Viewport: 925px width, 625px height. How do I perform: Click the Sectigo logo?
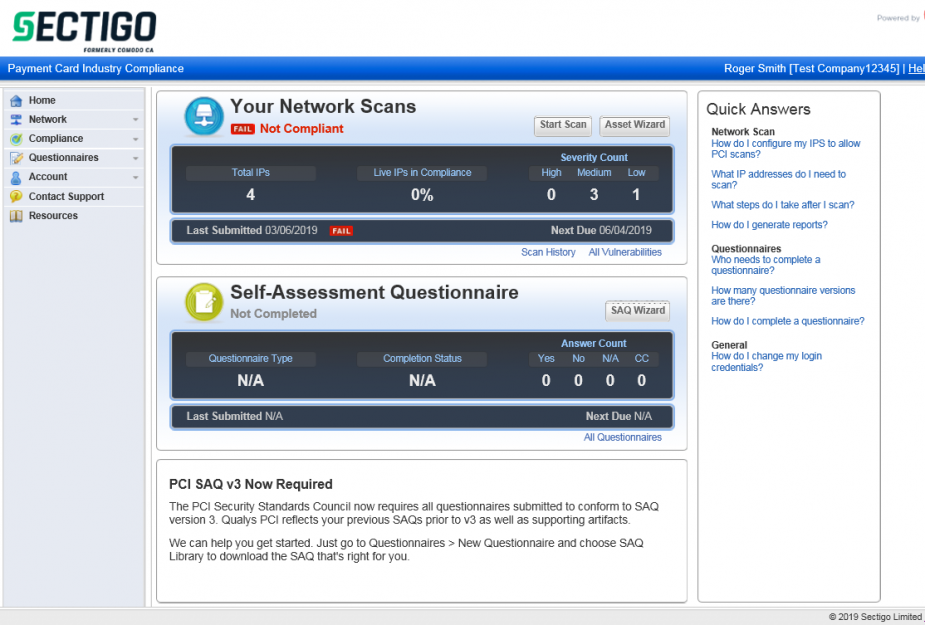pos(84,31)
